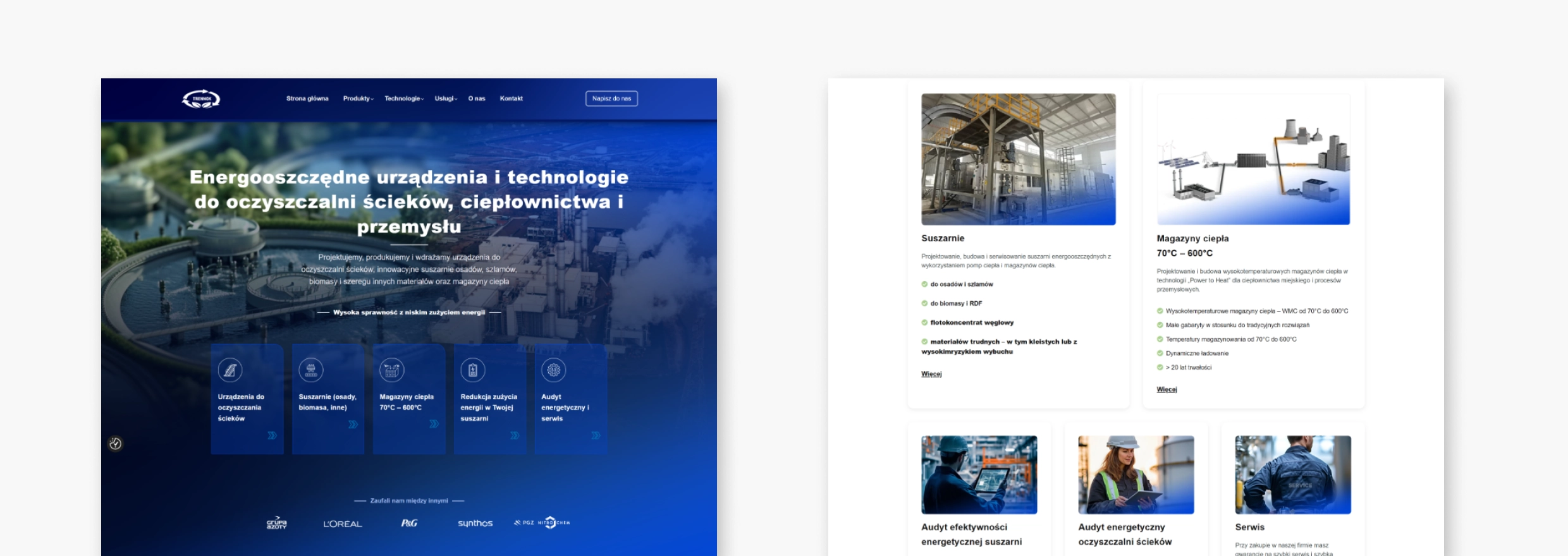Open the Suszarnie factory photo thumbnail
Screen dimensions: 1568x556
1019,159
